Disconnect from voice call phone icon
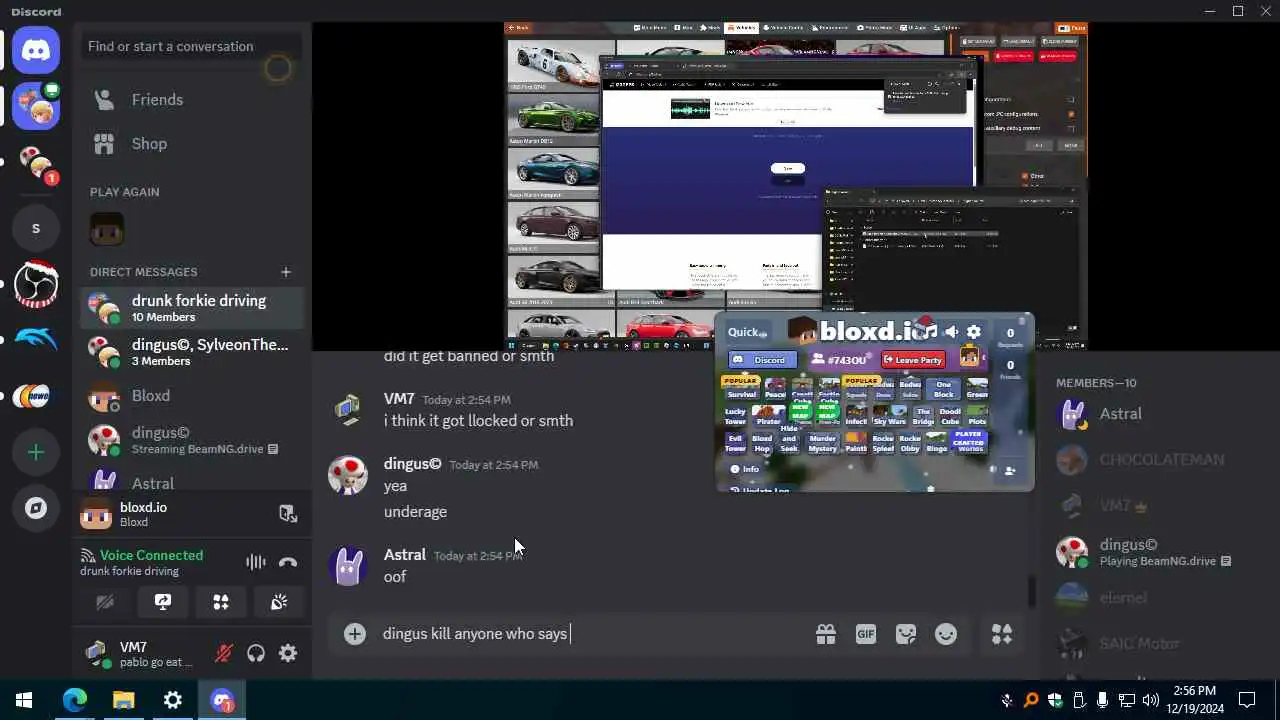 click(288, 562)
